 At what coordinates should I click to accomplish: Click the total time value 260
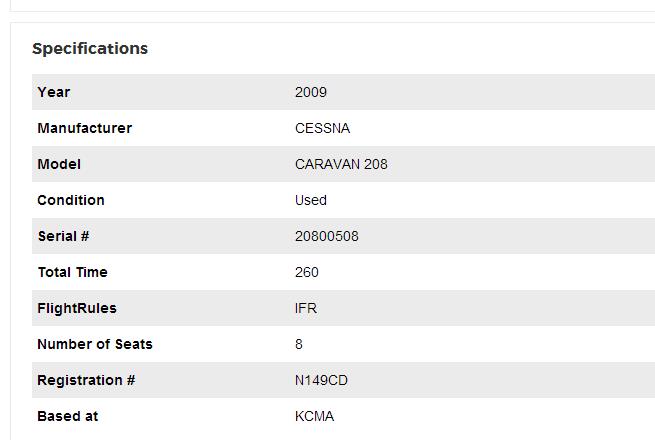click(x=307, y=272)
